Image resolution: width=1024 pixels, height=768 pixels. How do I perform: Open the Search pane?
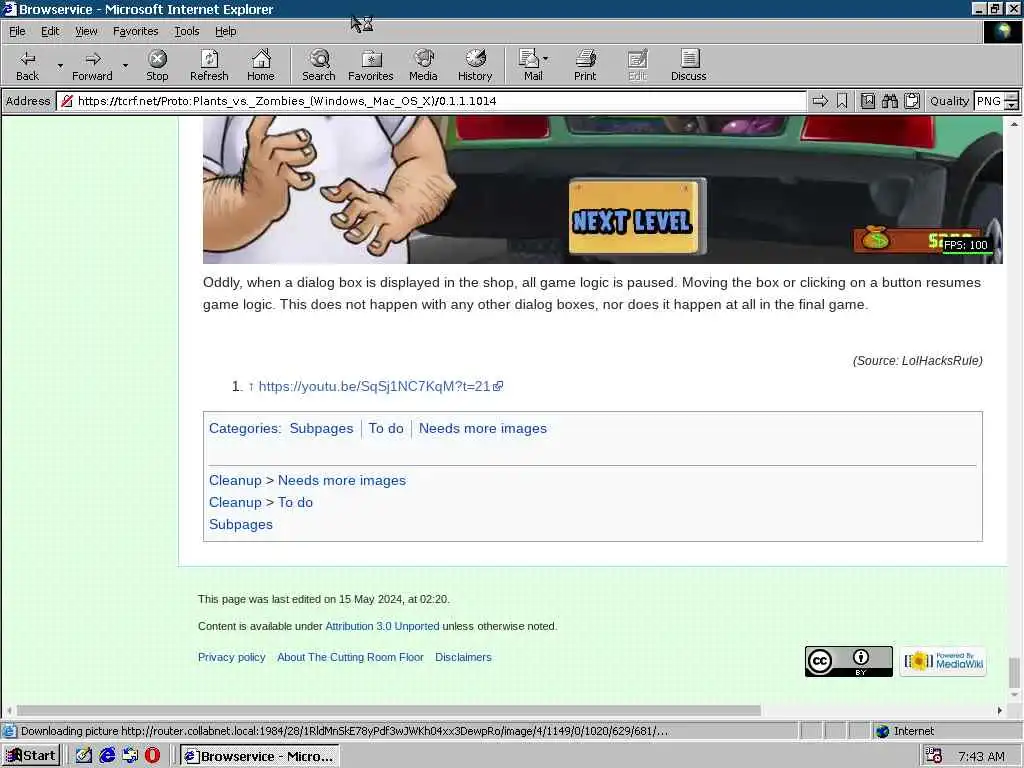tap(319, 65)
